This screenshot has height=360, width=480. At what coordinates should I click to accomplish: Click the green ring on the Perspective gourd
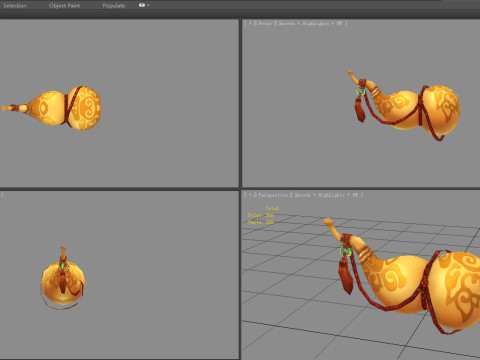345,251
